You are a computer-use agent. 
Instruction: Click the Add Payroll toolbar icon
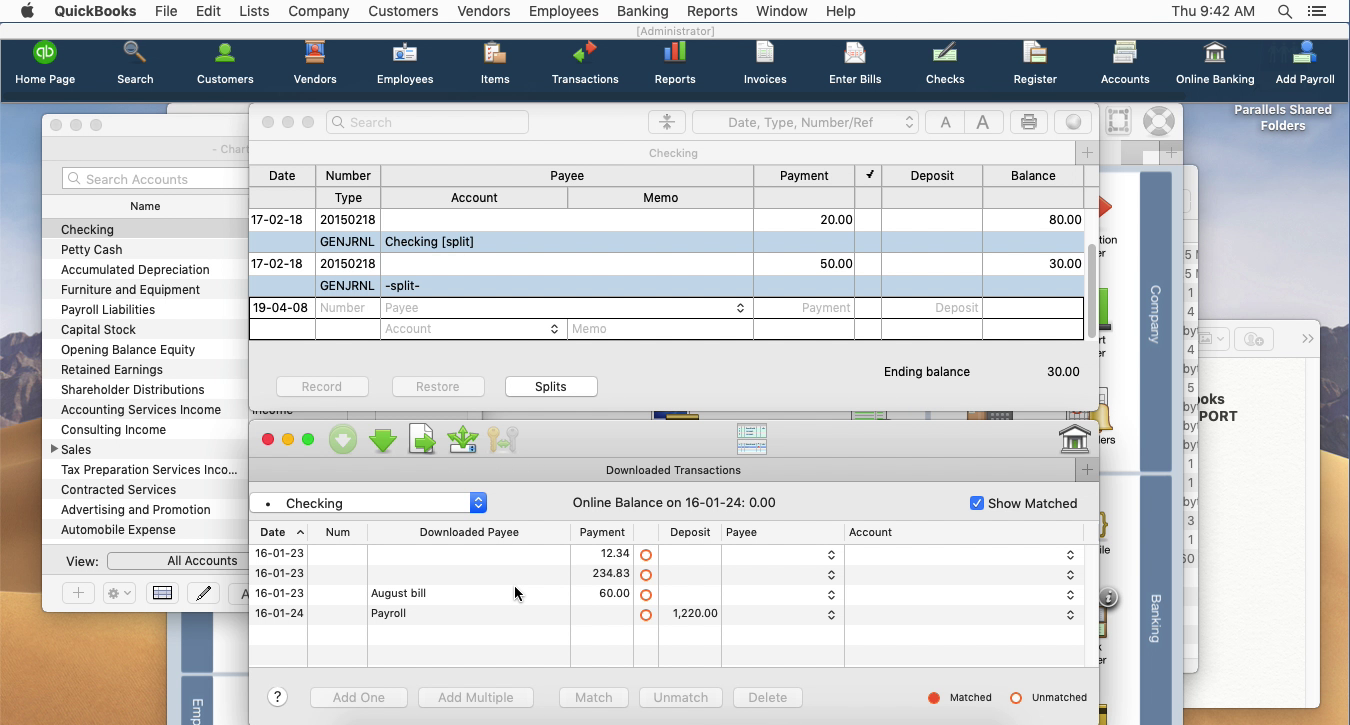1305,63
